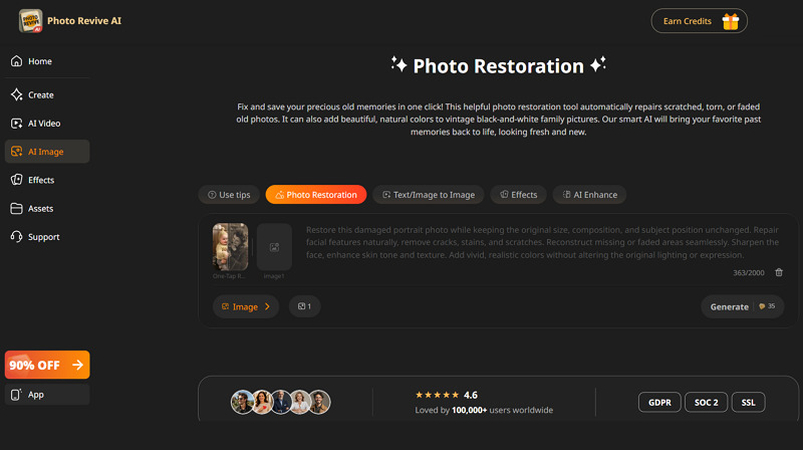Open Effects in the left sidebar
Image resolution: width=803 pixels, height=450 pixels.
coord(47,180)
